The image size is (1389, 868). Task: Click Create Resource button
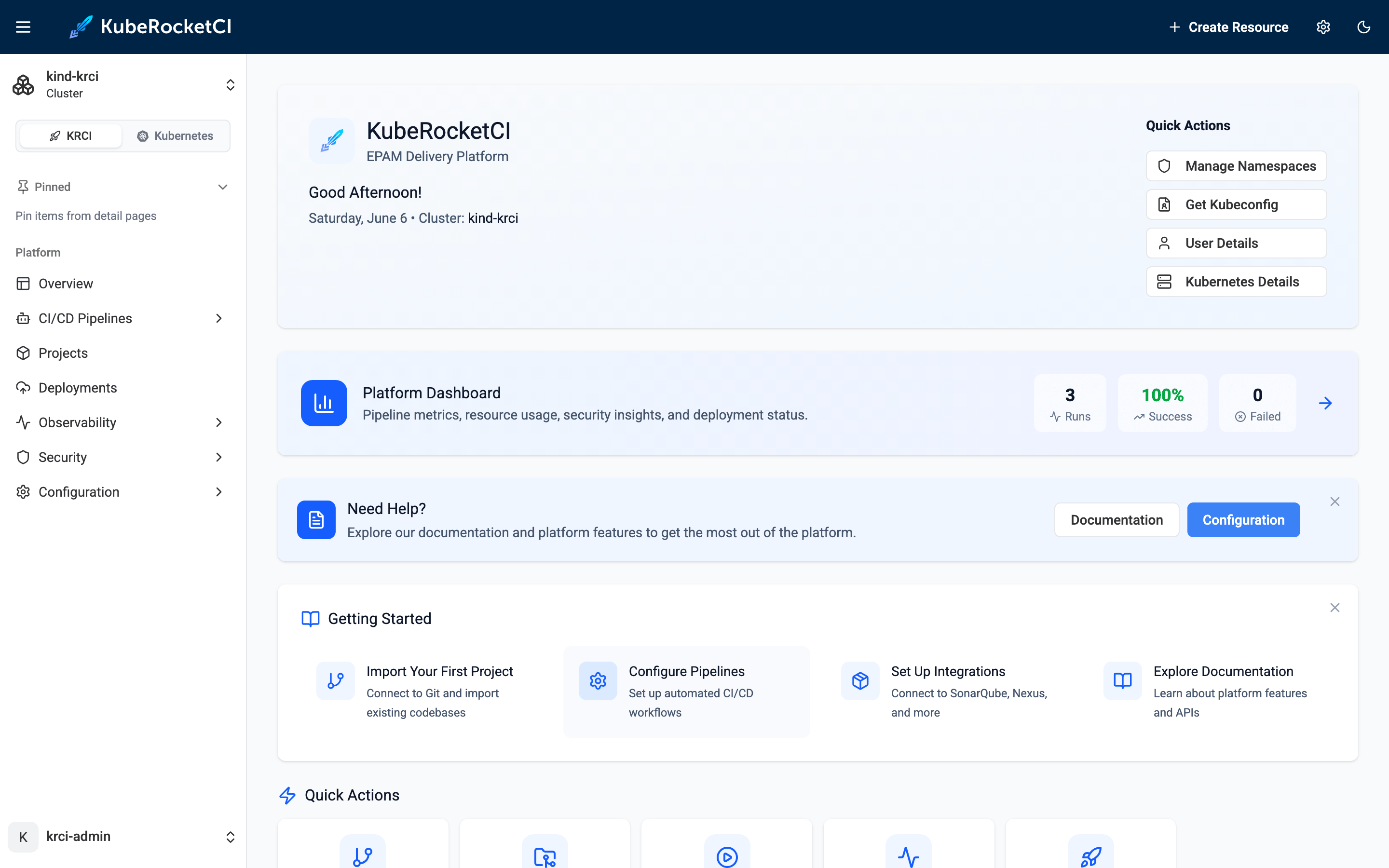(1228, 27)
